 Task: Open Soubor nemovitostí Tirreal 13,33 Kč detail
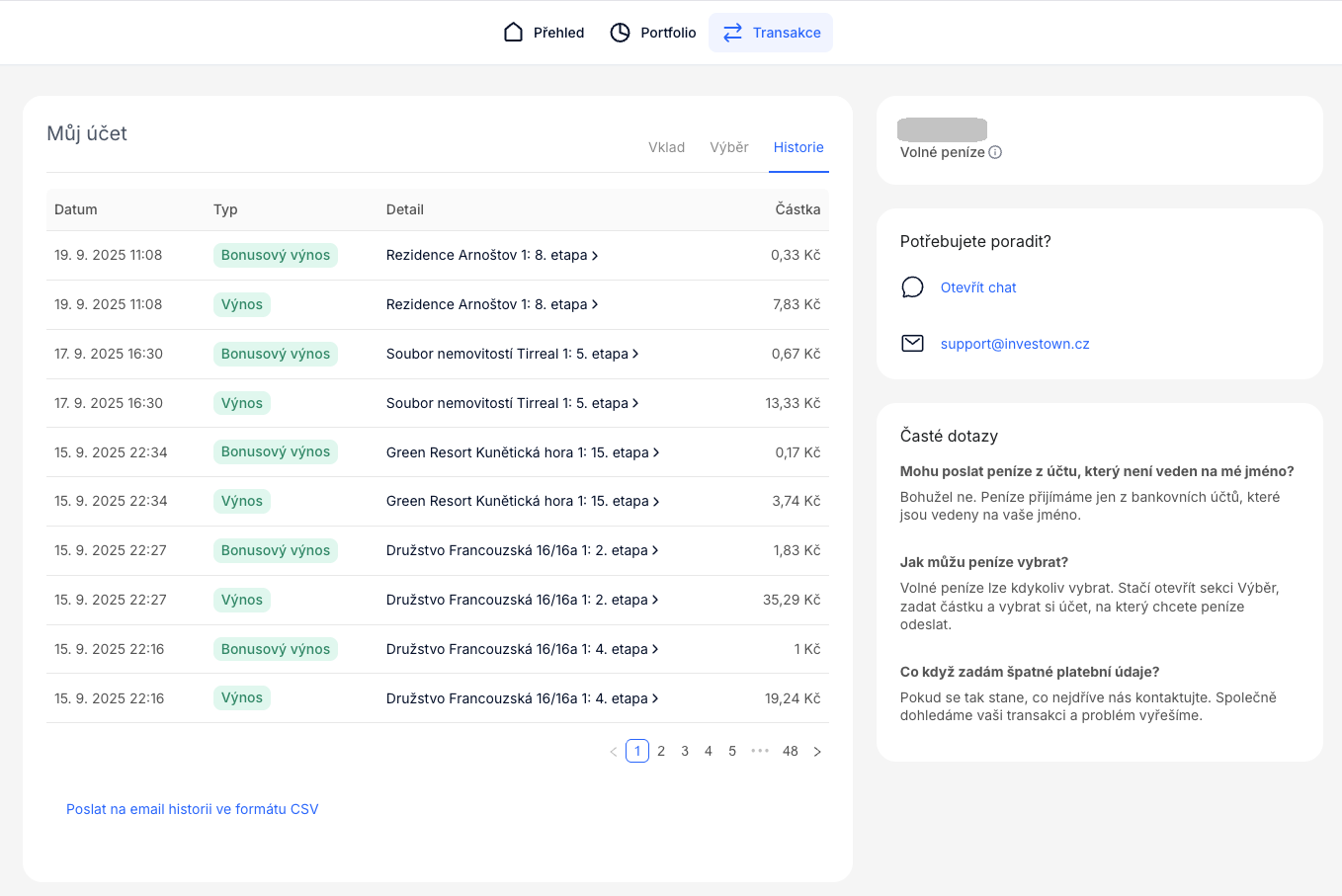coord(512,403)
